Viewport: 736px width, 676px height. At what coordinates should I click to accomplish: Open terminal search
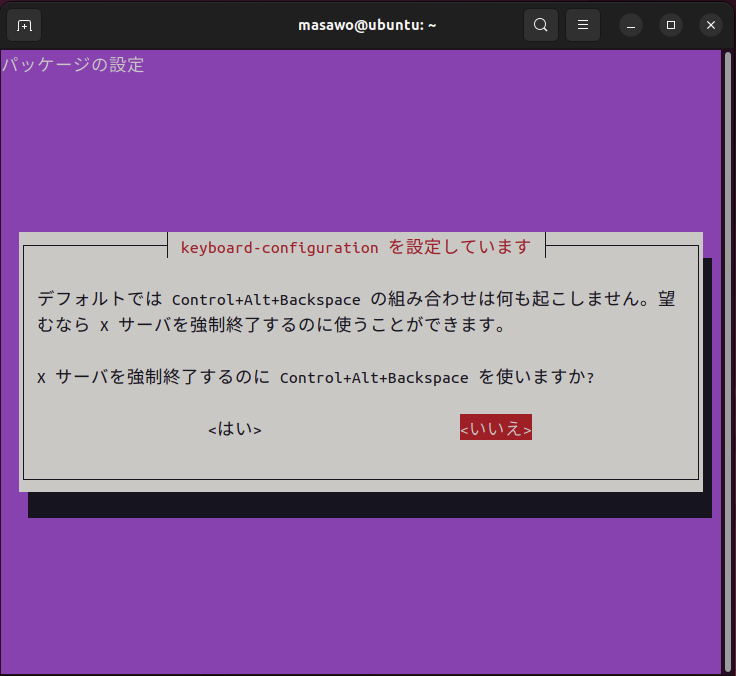[541, 25]
